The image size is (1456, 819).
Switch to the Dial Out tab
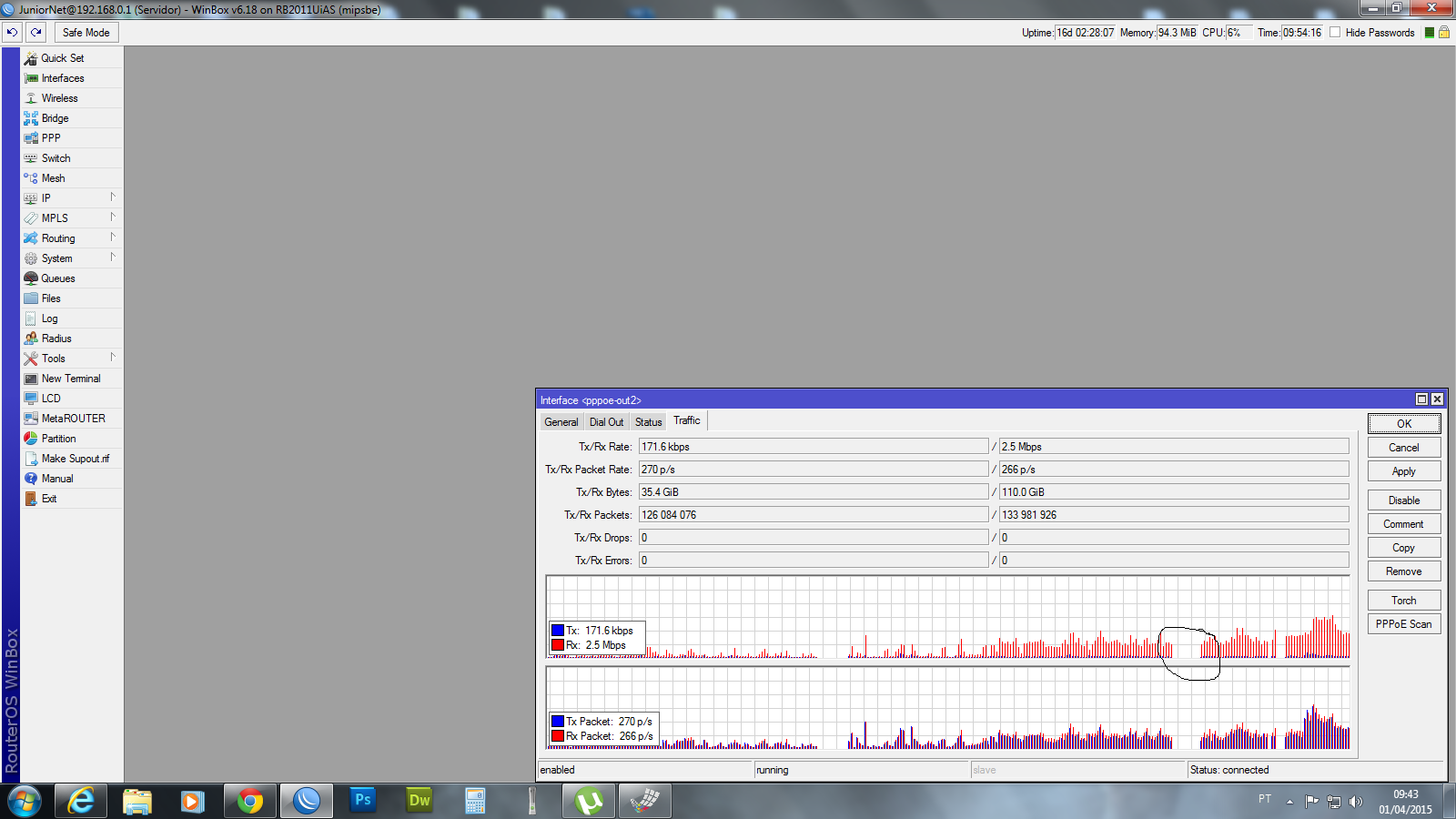click(606, 422)
